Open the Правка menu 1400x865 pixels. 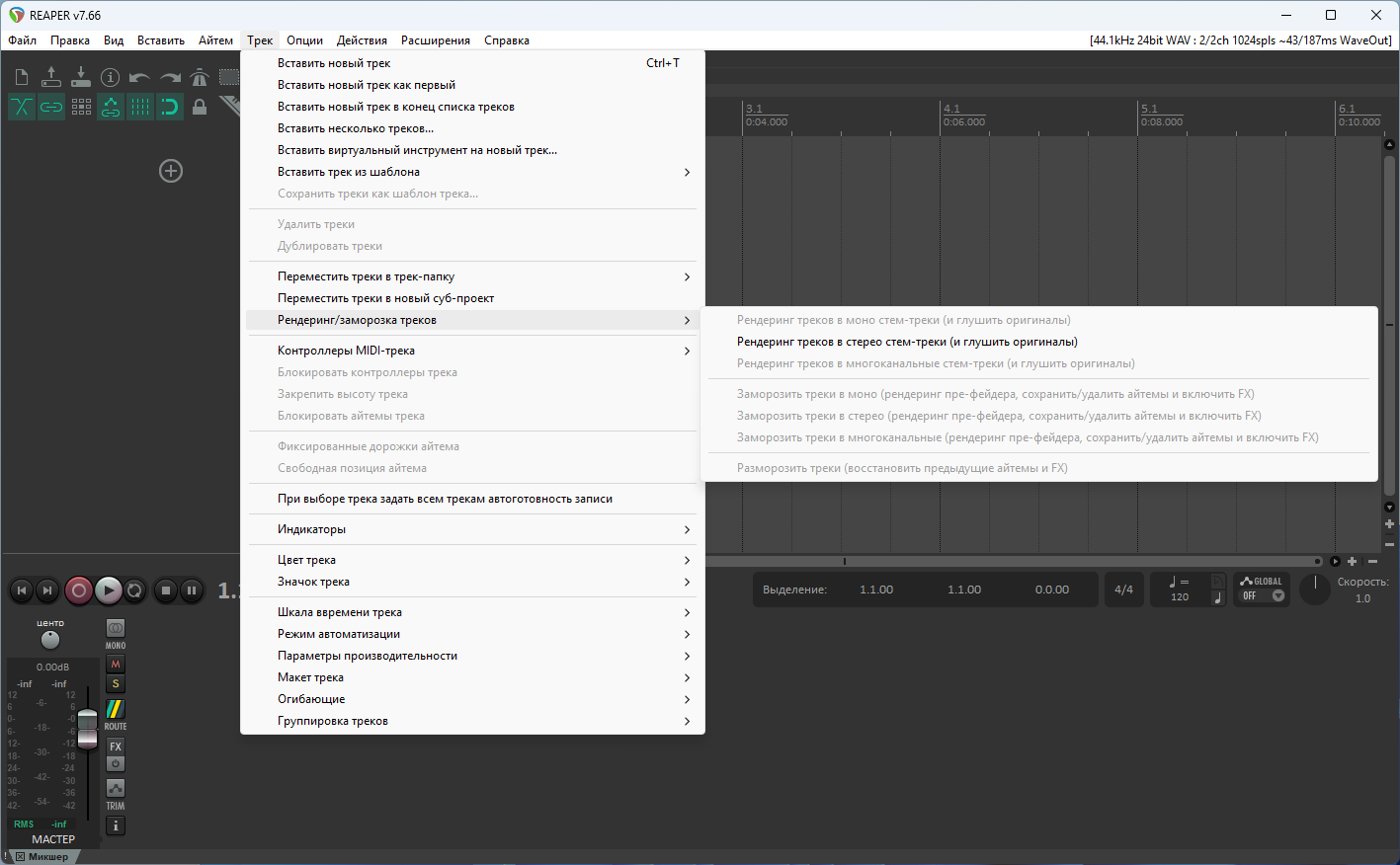(70, 40)
